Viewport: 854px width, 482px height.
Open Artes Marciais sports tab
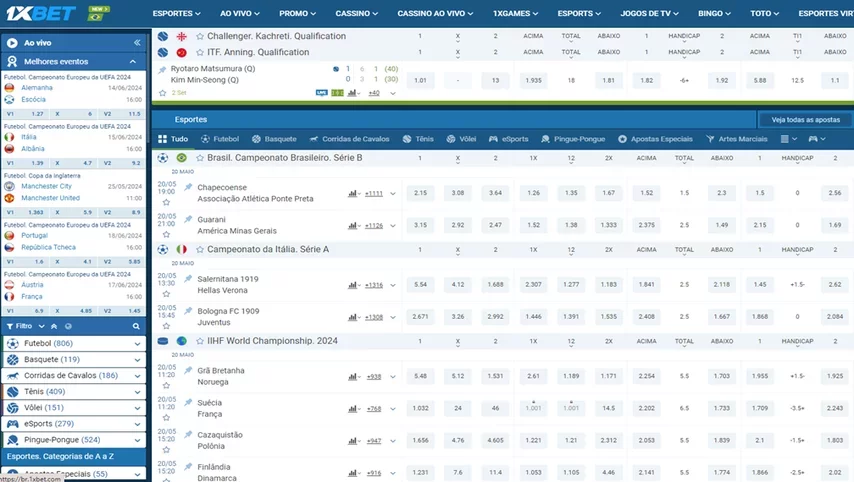pyautogui.click(x=736, y=139)
